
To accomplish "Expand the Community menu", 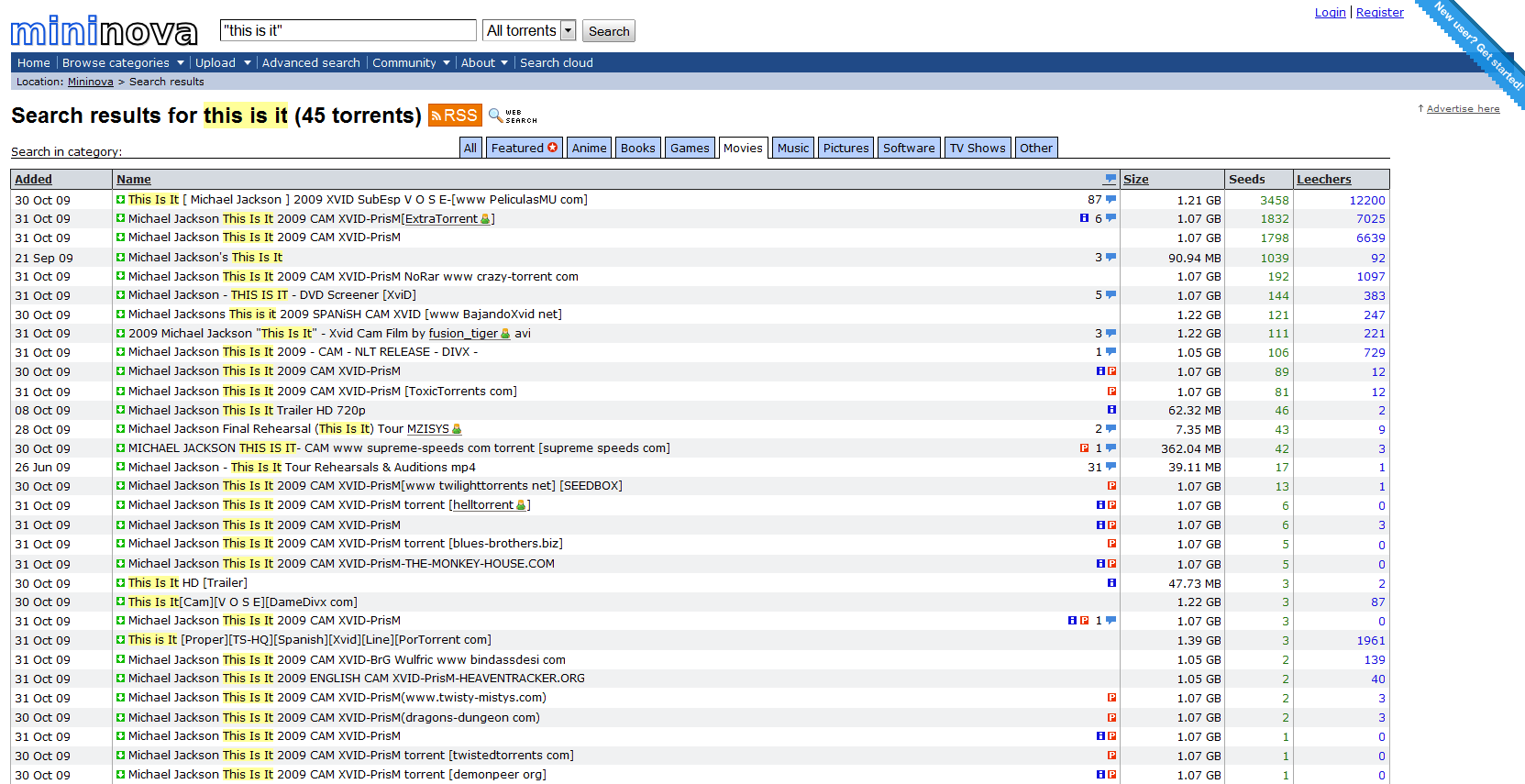I will (411, 63).
